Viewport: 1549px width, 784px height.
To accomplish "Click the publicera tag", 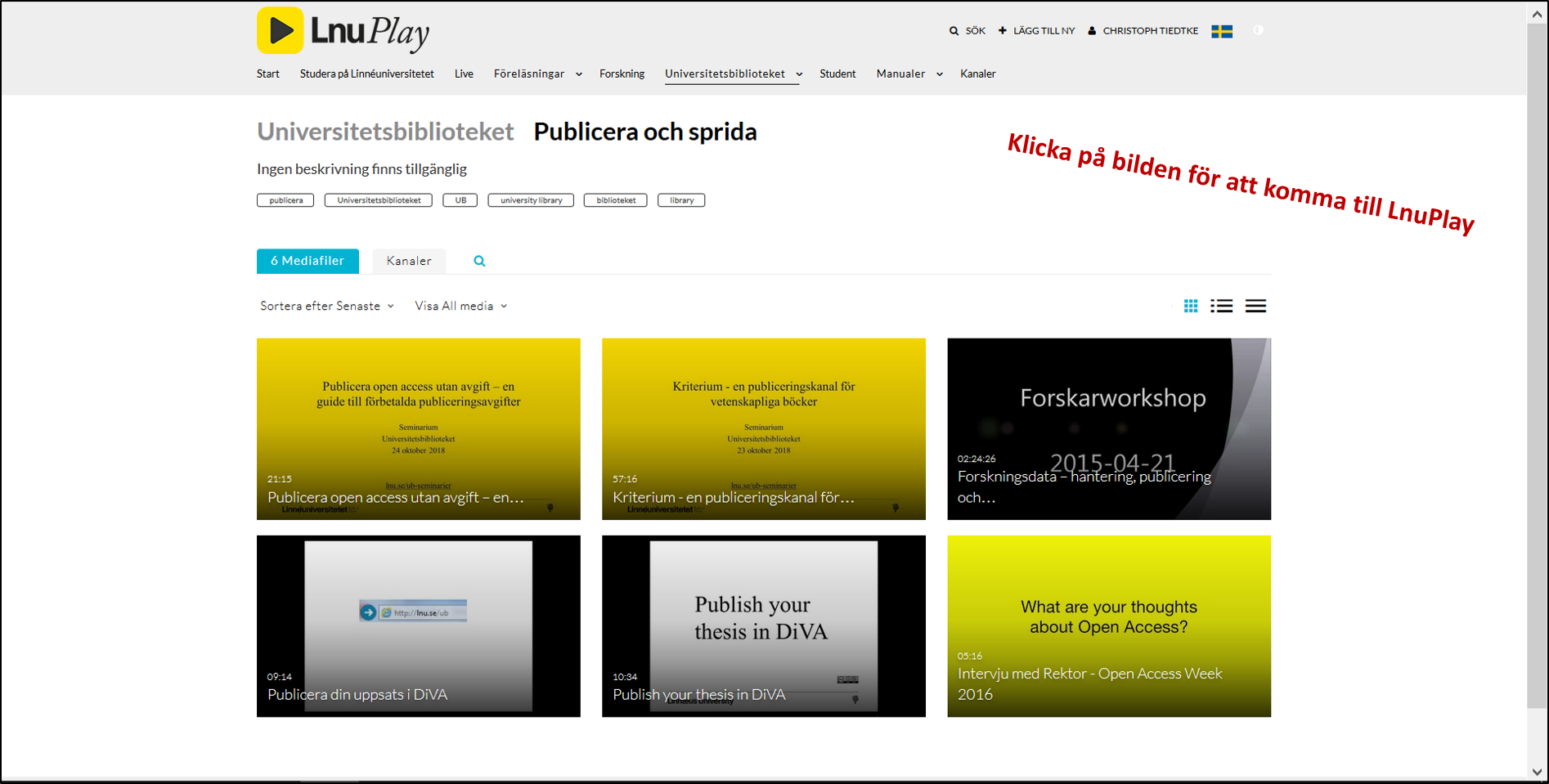I will point(285,200).
